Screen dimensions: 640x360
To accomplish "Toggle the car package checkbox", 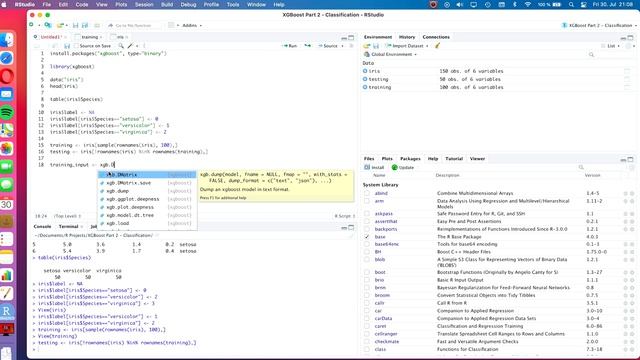I will (x=367, y=311).
